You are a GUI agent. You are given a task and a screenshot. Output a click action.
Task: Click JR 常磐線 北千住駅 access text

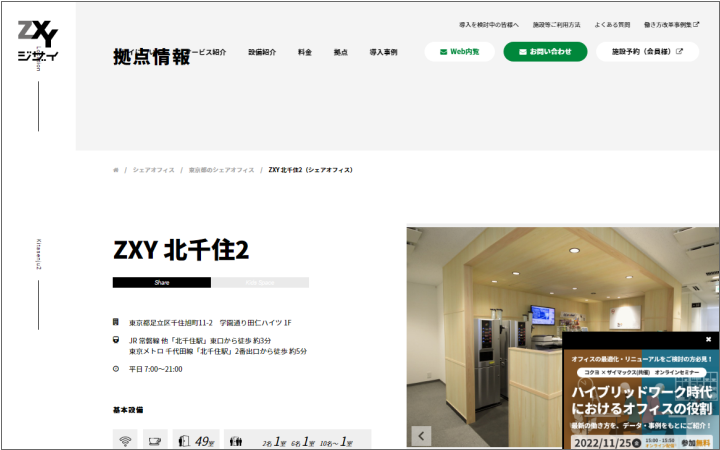pos(200,341)
